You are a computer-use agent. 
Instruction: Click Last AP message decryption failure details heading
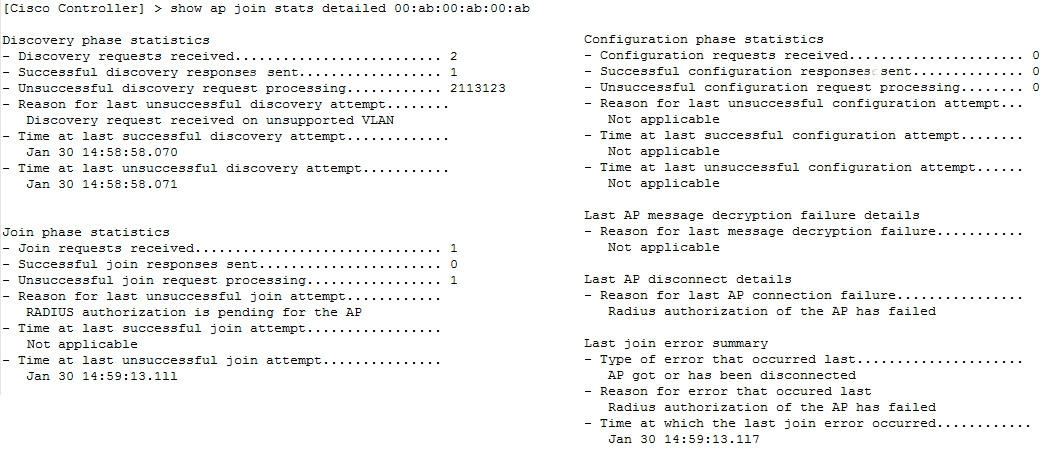click(752, 215)
